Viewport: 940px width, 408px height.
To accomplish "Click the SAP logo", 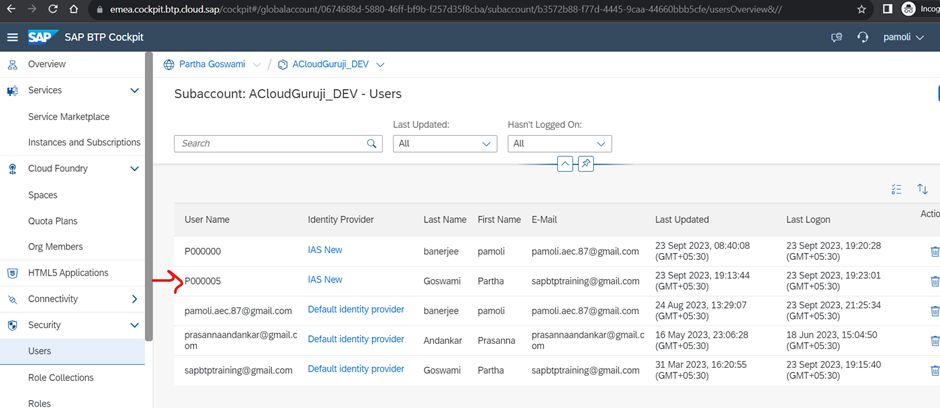I will point(42,37).
